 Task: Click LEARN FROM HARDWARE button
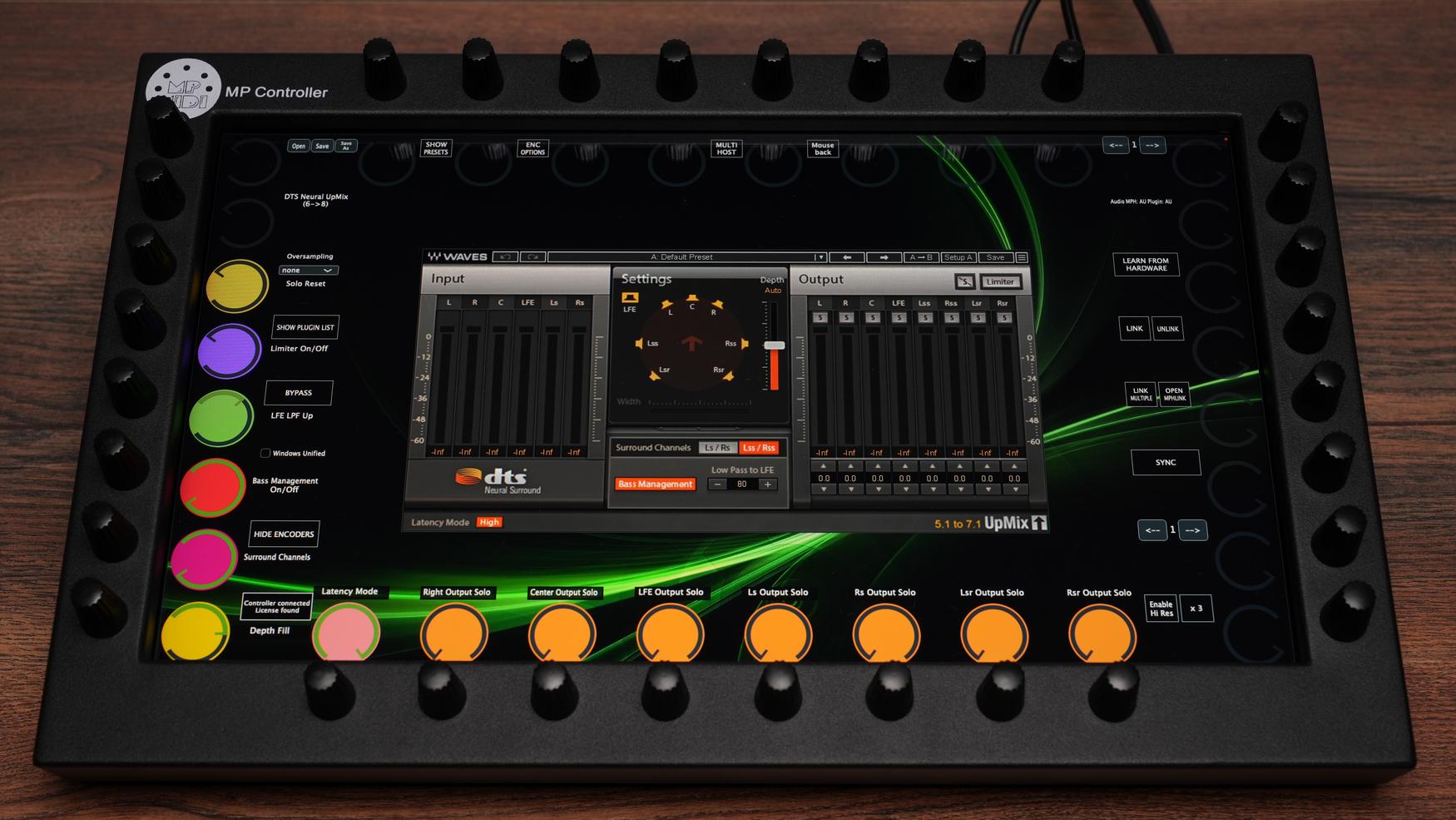(1146, 265)
